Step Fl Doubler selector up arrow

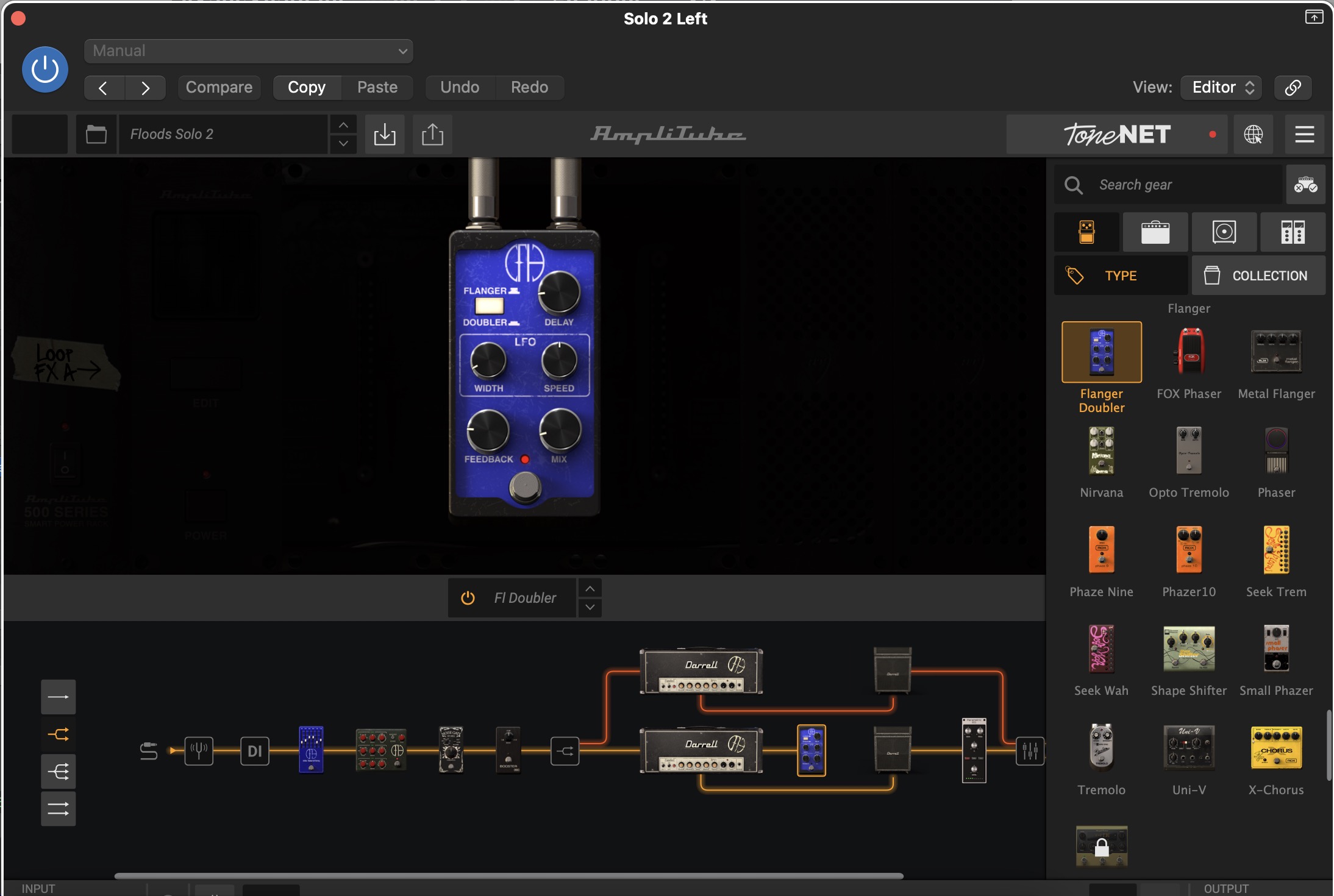[590, 589]
